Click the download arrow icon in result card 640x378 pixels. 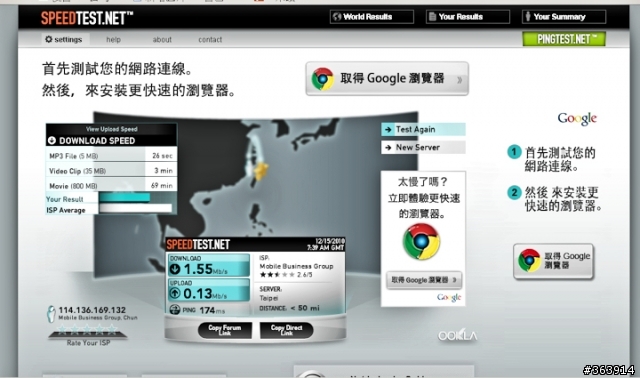pyautogui.click(x=175, y=269)
